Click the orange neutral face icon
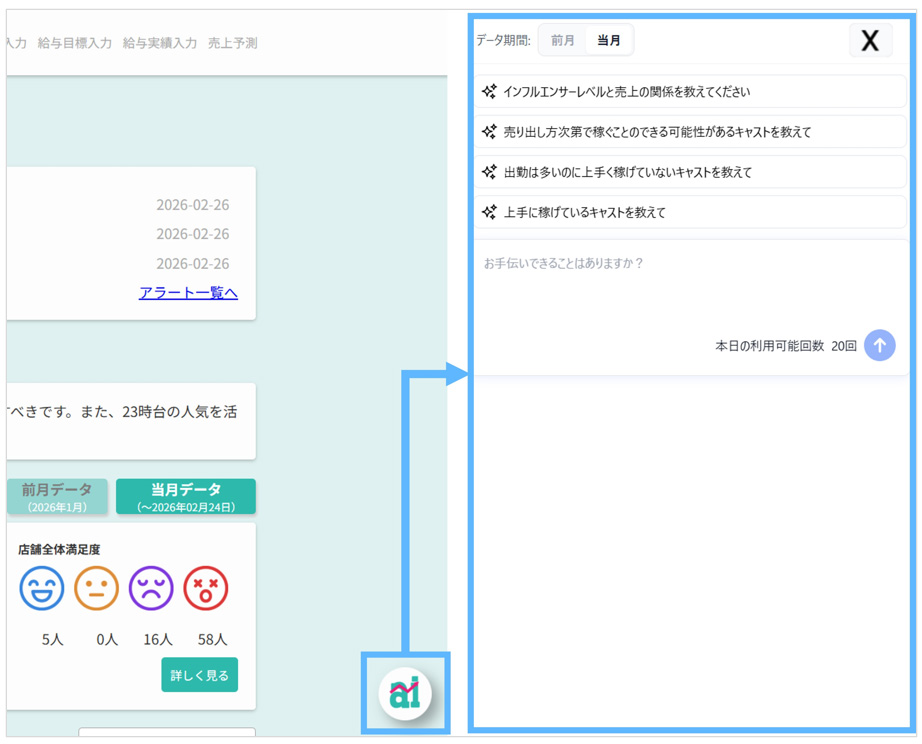 tap(97, 588)
